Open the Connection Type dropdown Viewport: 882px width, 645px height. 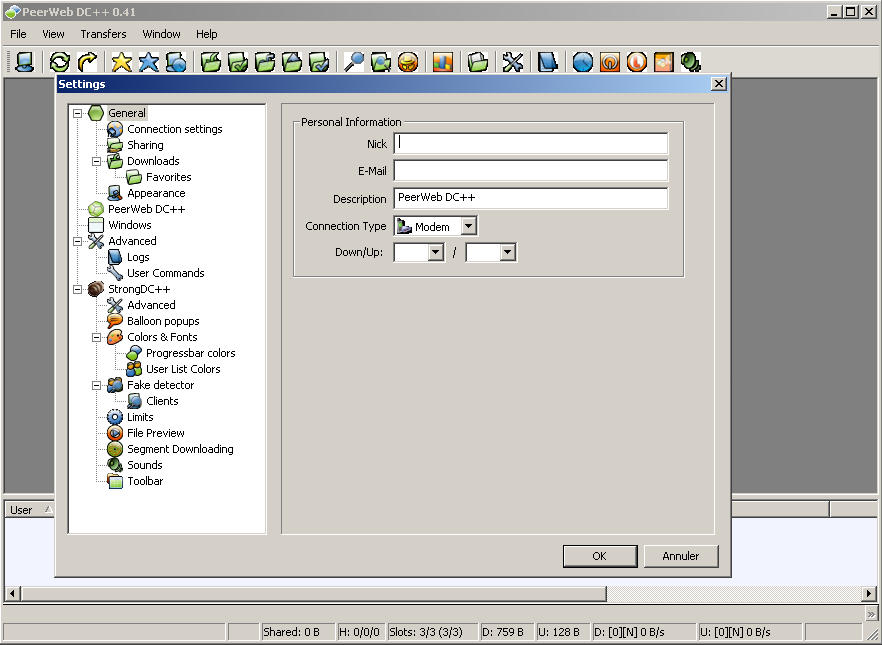click(x=469, y=226)
